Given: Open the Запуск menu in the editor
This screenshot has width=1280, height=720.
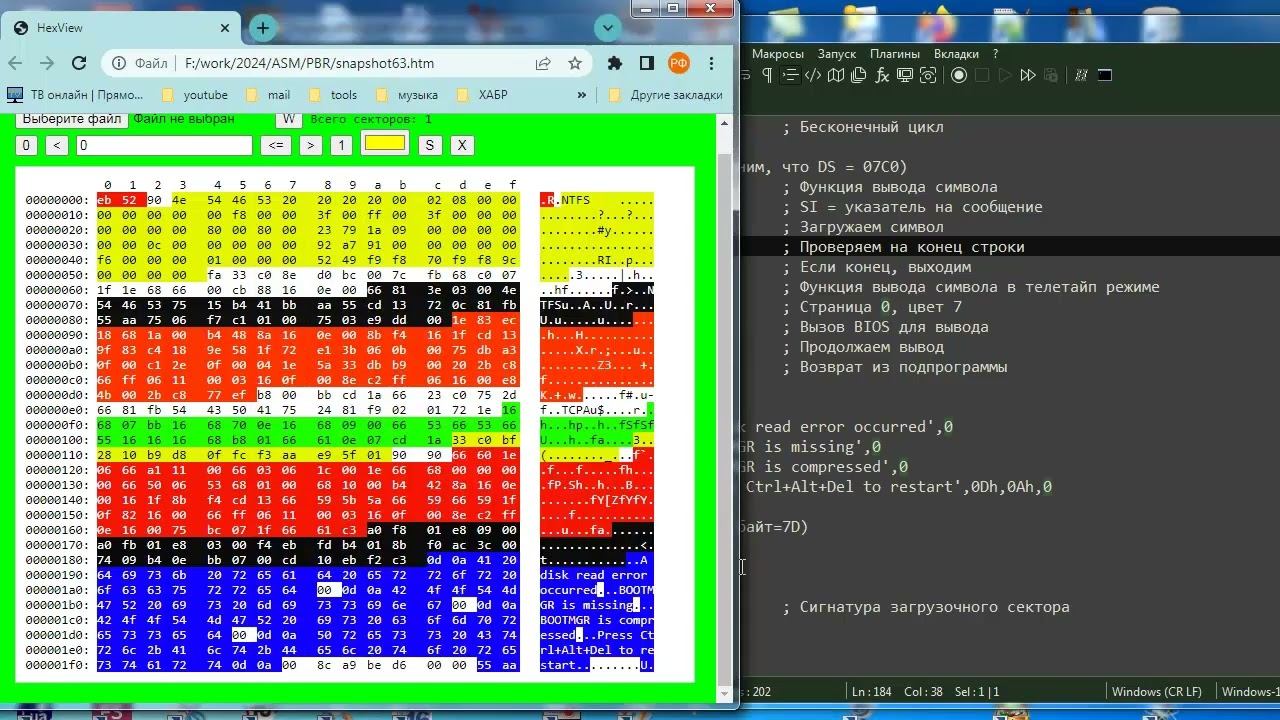Looking at the screenshot, I should coord(836,54).
